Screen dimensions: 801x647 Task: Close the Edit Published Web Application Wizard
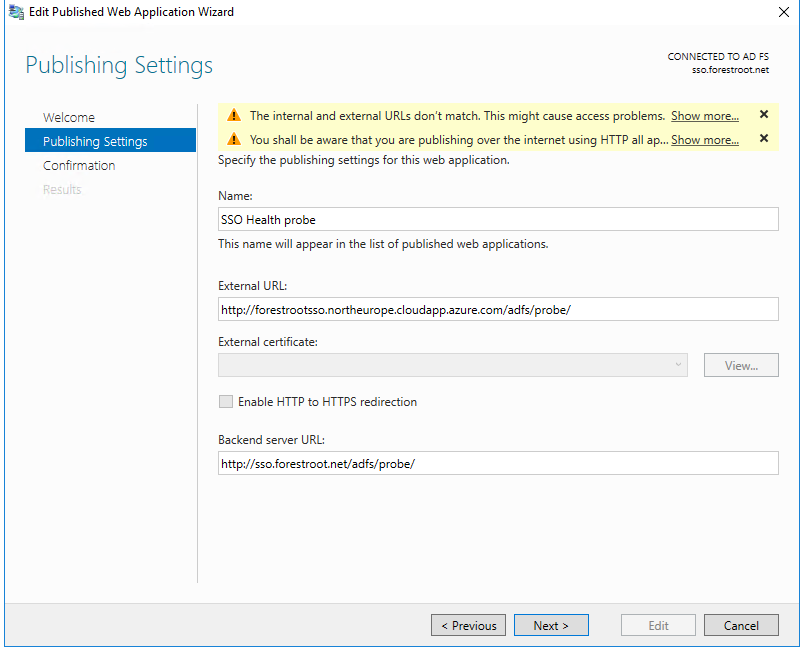click(784, 12)
